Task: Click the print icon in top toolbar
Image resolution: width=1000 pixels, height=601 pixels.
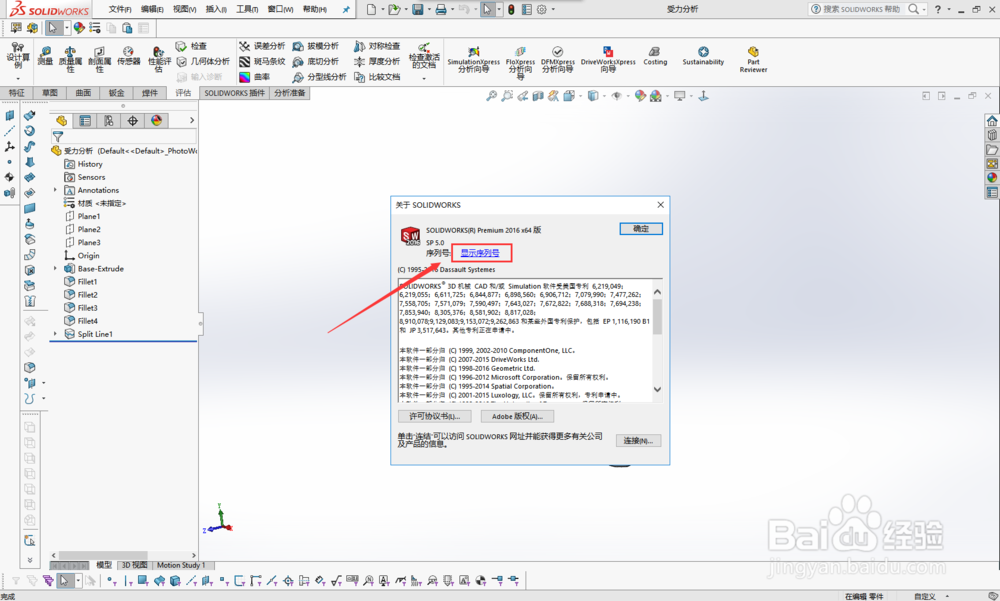Action: pos(441,9)
